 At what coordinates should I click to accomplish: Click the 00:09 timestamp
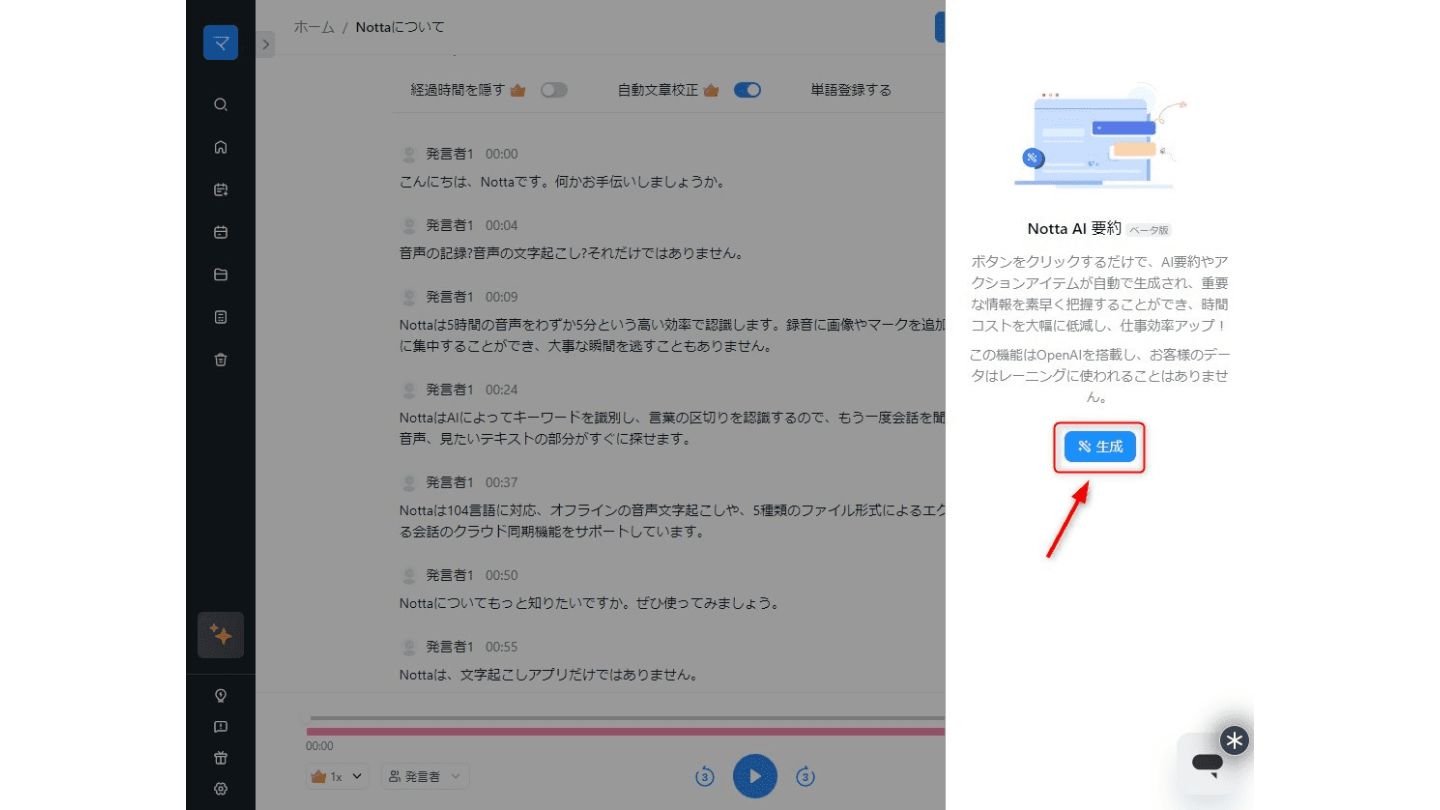(x=502, y=297)
